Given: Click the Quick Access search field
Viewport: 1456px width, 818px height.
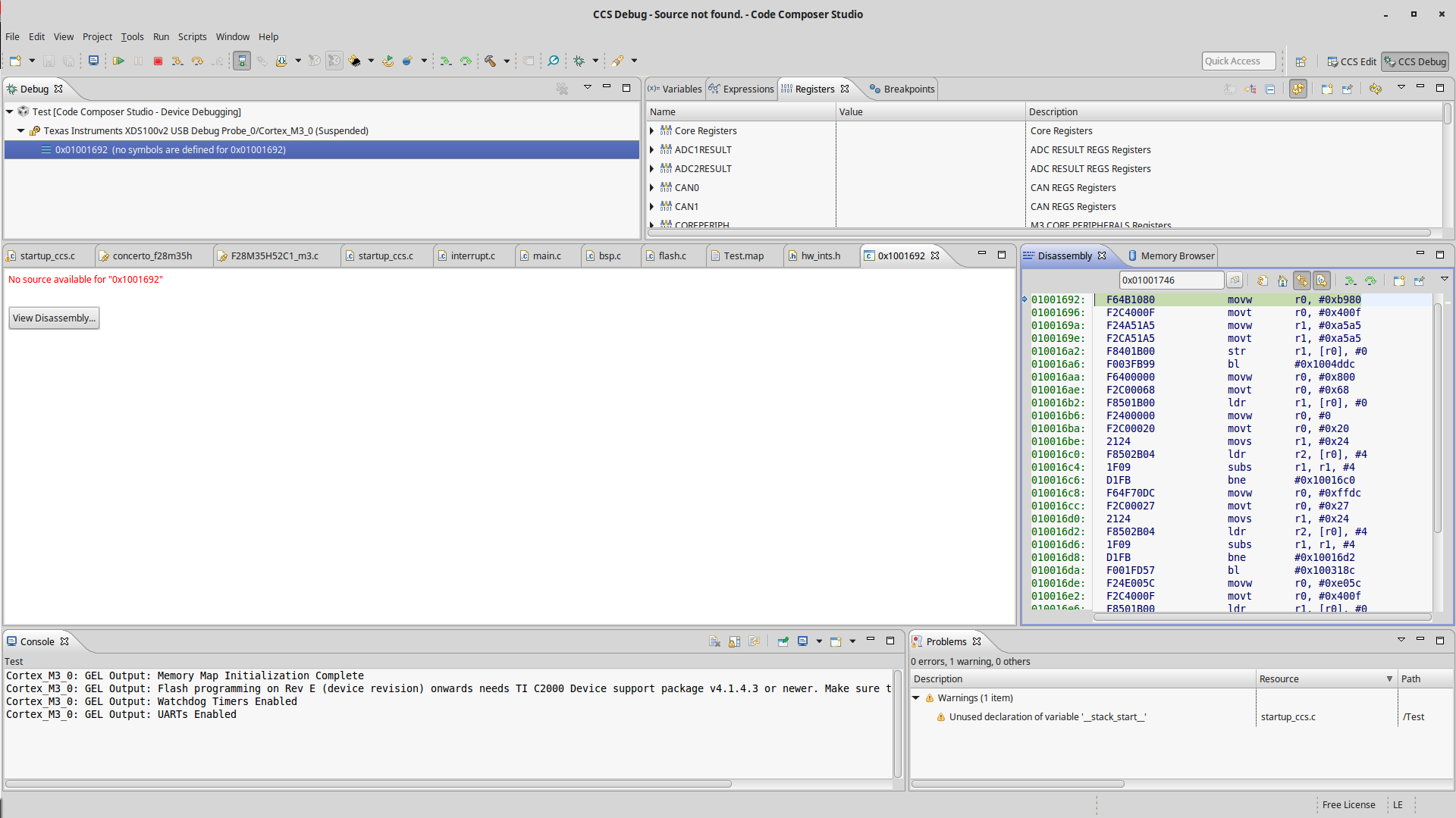Looking at the screenshot, I should click(x=1238, y=61).
